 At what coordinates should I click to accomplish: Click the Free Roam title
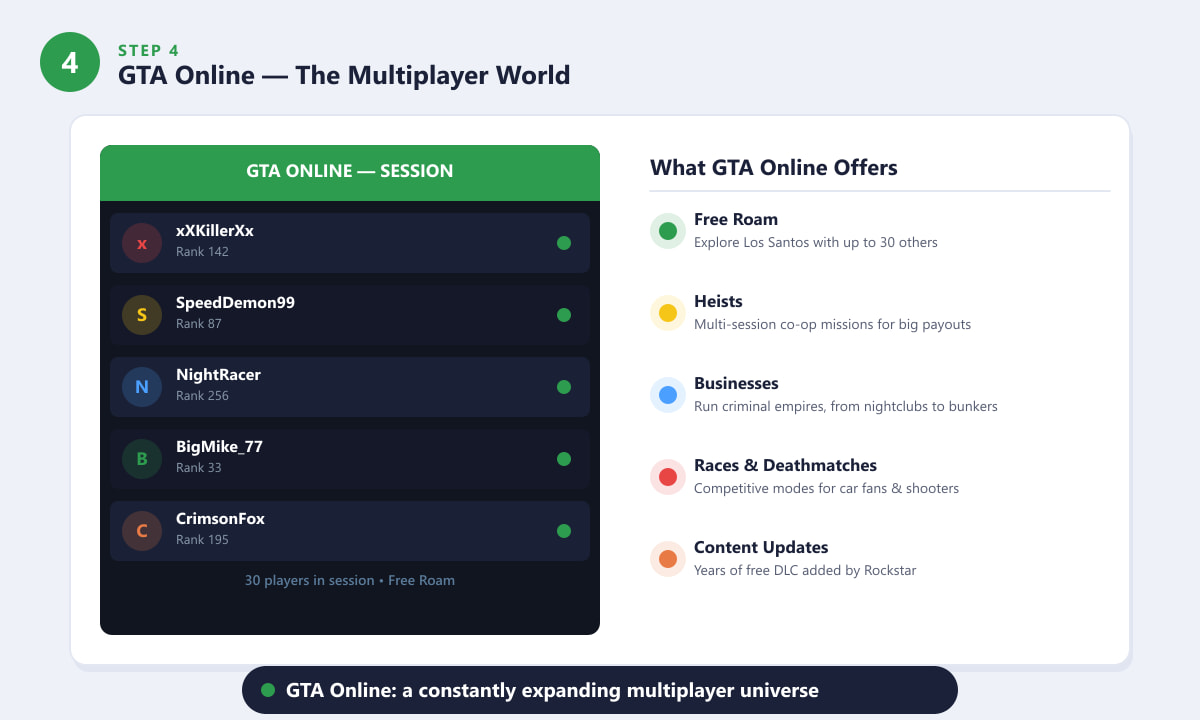click(736, 220)
